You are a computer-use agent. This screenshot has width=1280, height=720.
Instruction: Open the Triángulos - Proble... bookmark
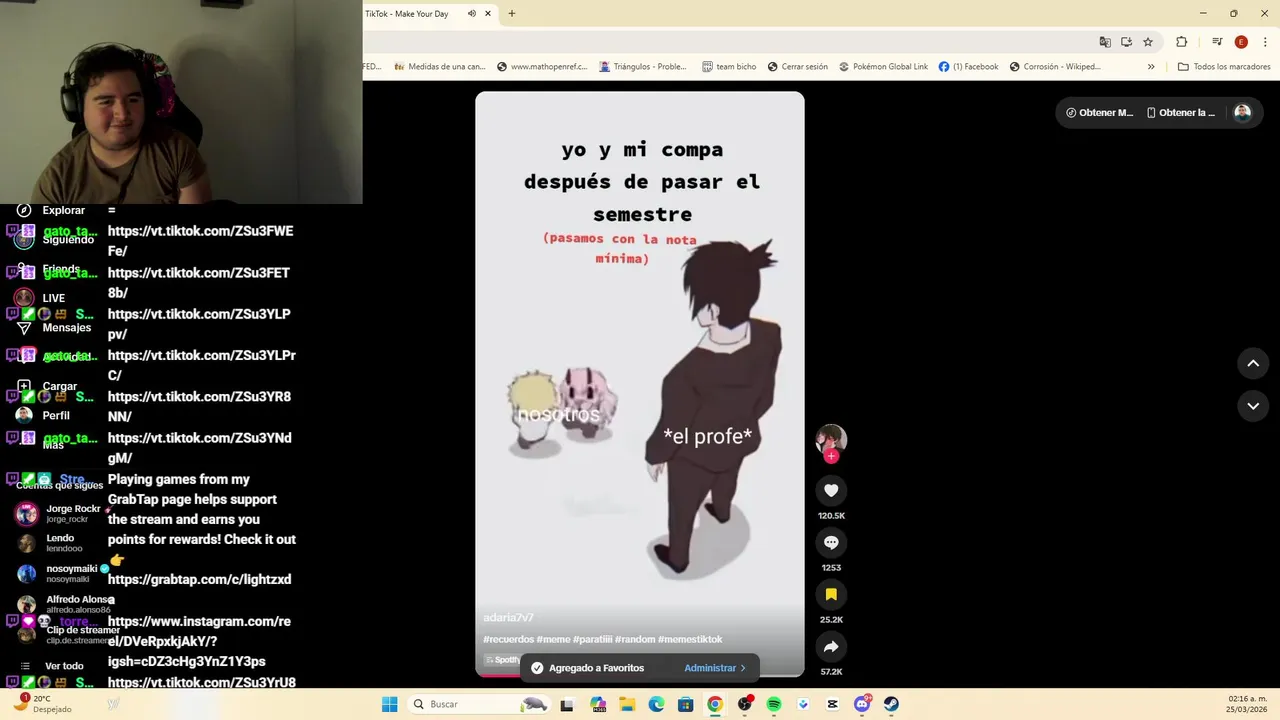pos(643,67)
